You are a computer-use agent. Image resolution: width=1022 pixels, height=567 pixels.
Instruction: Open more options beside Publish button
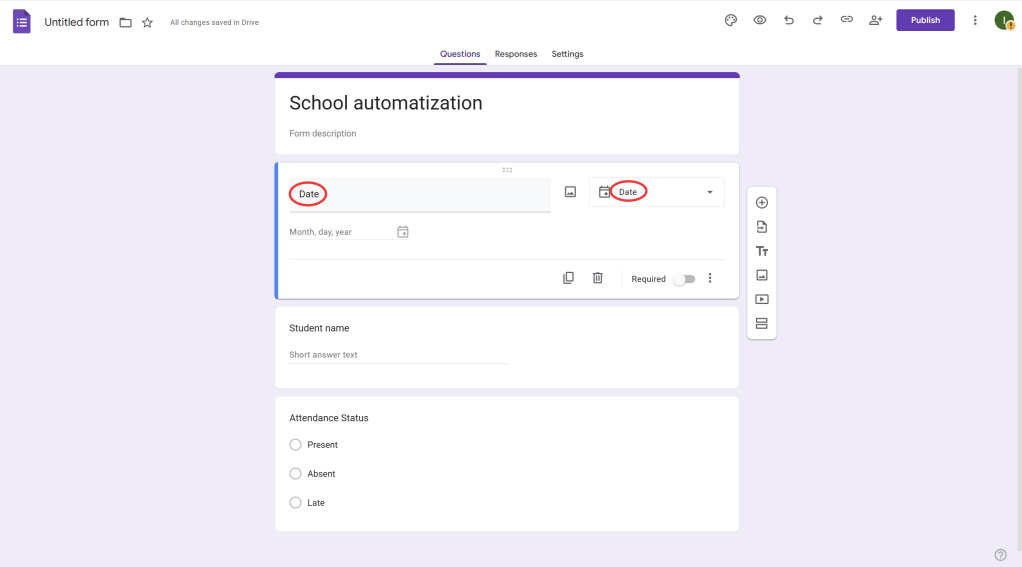975,20
